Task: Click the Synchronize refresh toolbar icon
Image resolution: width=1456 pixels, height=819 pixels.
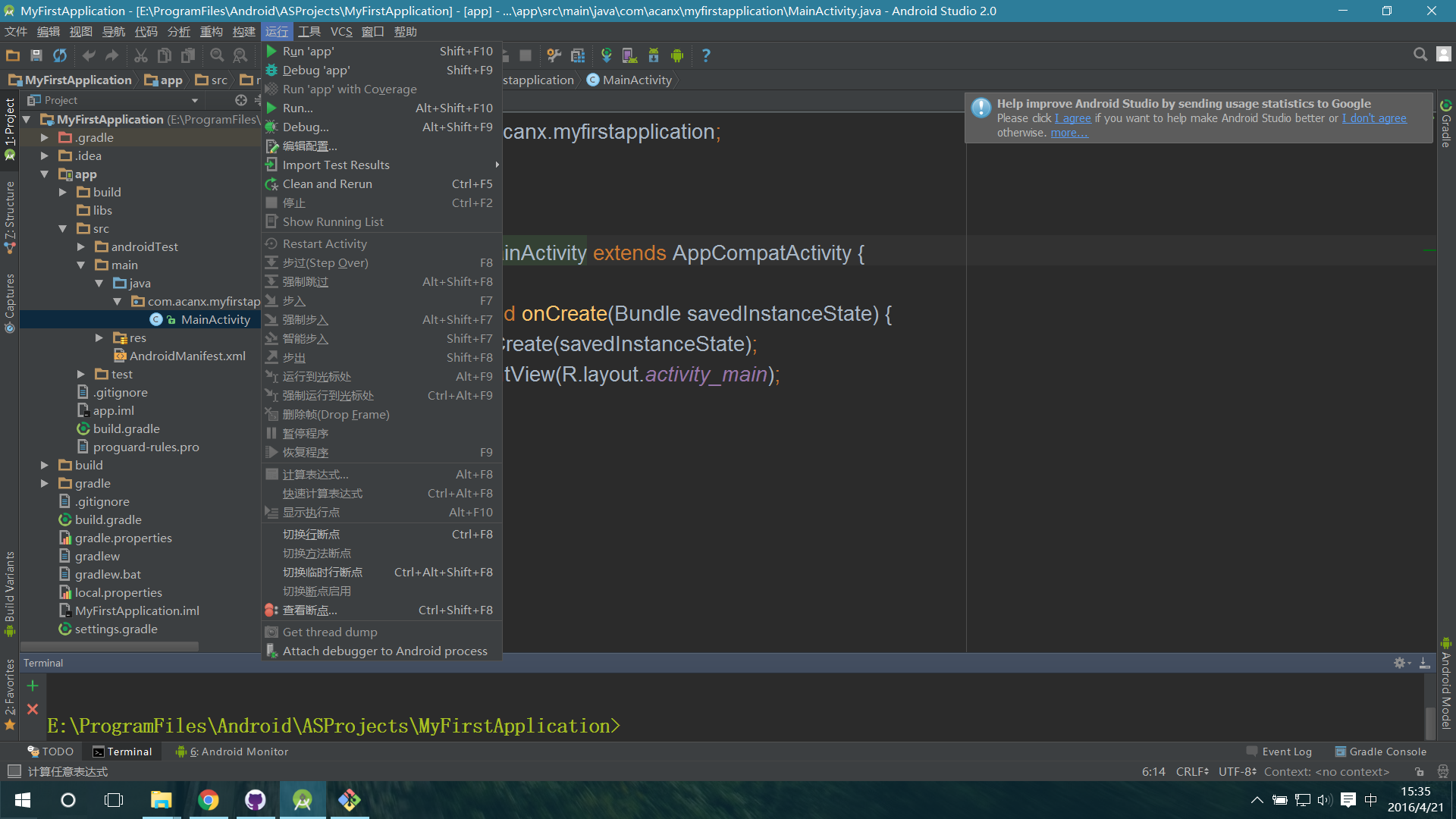Action: [x=60, y=55]
